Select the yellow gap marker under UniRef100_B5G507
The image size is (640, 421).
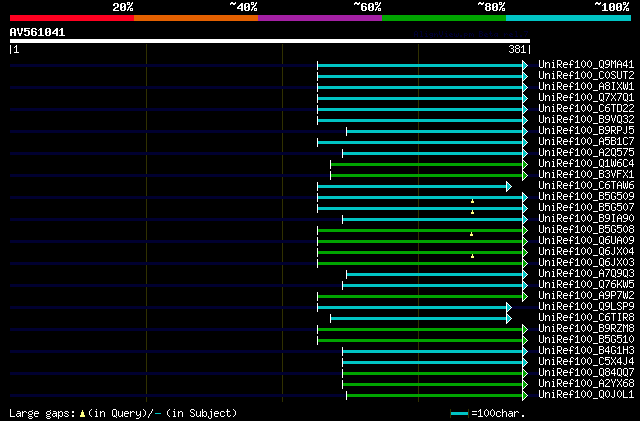coord(472,212)
